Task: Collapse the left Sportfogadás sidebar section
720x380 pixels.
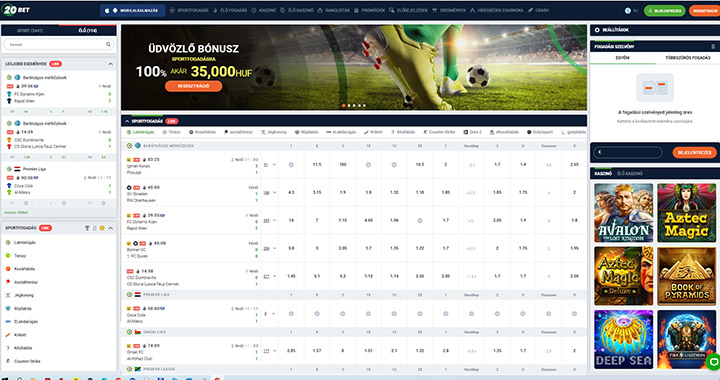Action: (110, 228)
